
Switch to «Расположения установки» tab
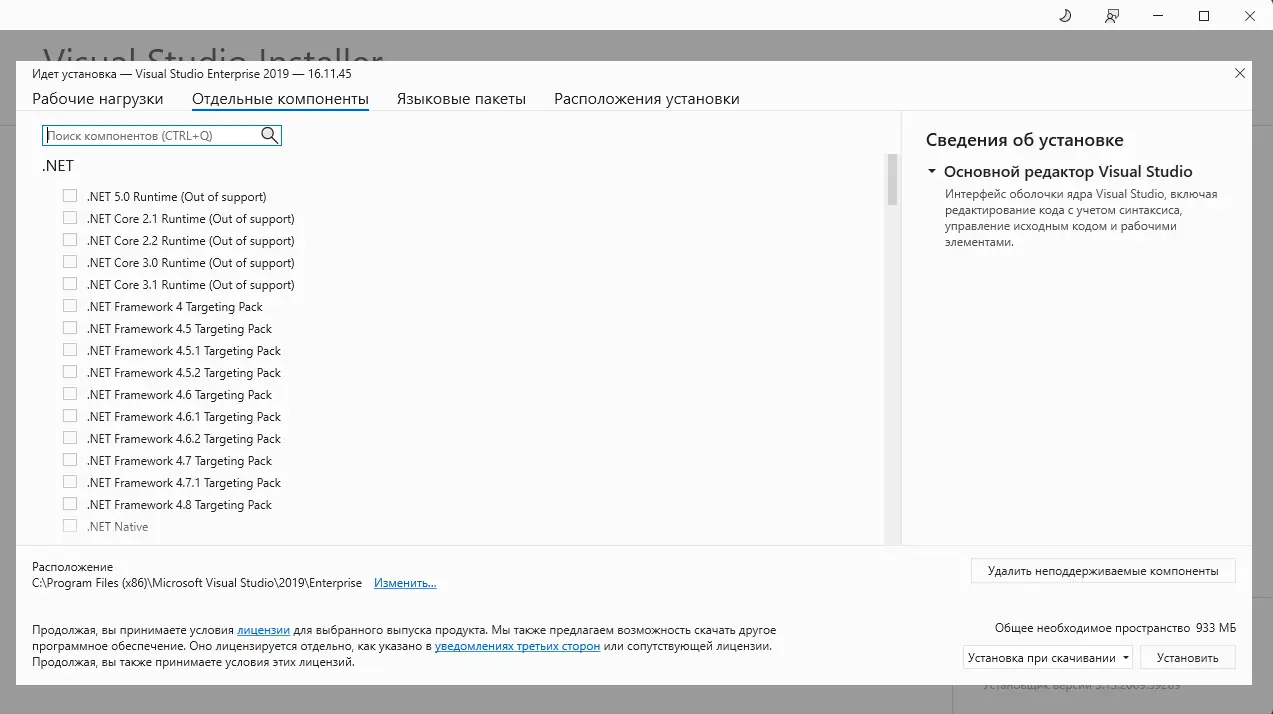pos(646,98)
